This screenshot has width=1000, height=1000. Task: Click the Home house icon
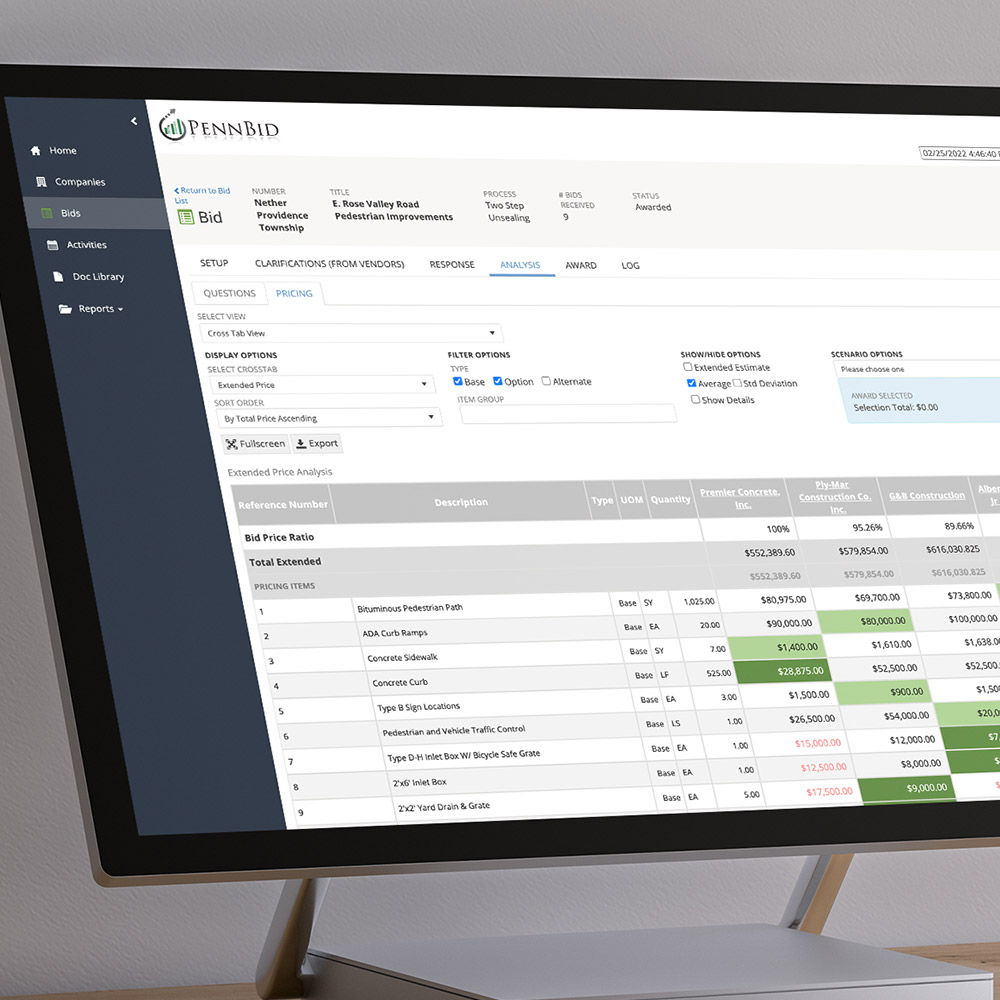pyautogui.click(x=36, y=151)
